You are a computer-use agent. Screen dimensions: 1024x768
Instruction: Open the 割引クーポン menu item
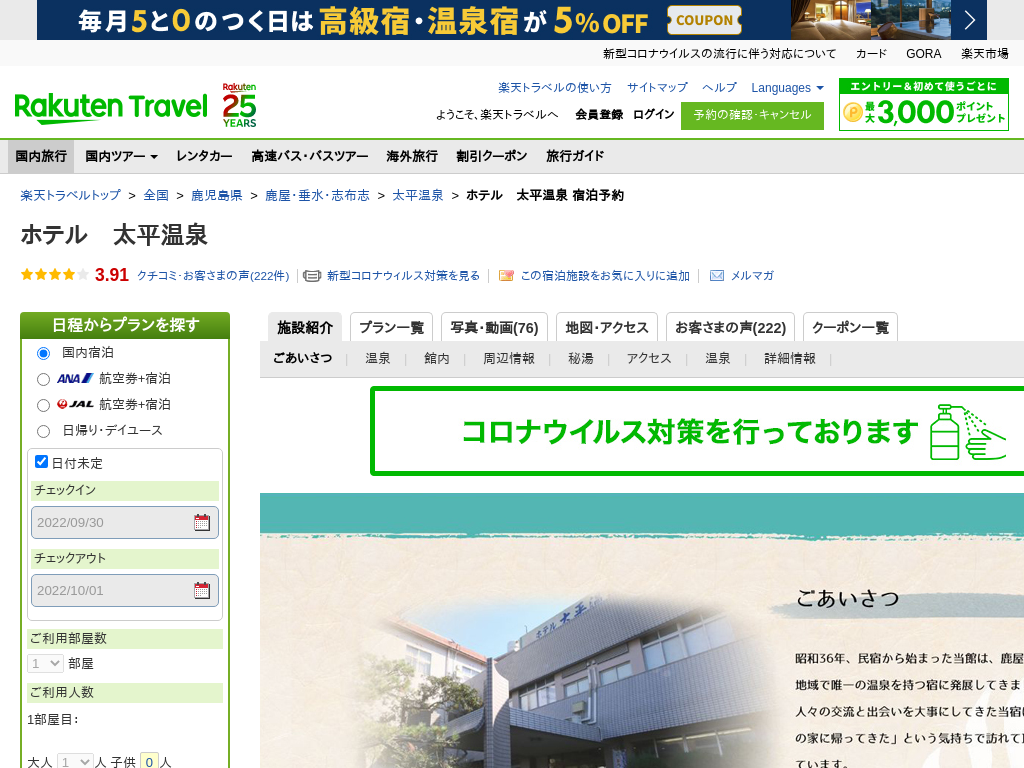pos(492,156)
